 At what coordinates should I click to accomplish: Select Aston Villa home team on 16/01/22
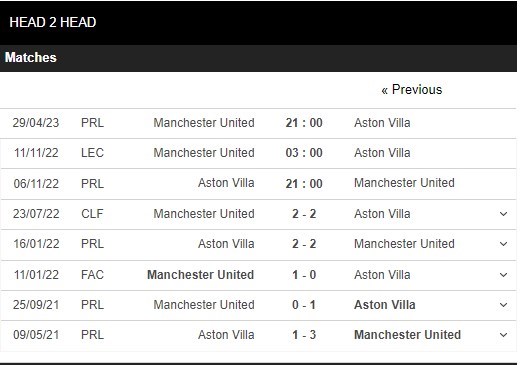226,244
